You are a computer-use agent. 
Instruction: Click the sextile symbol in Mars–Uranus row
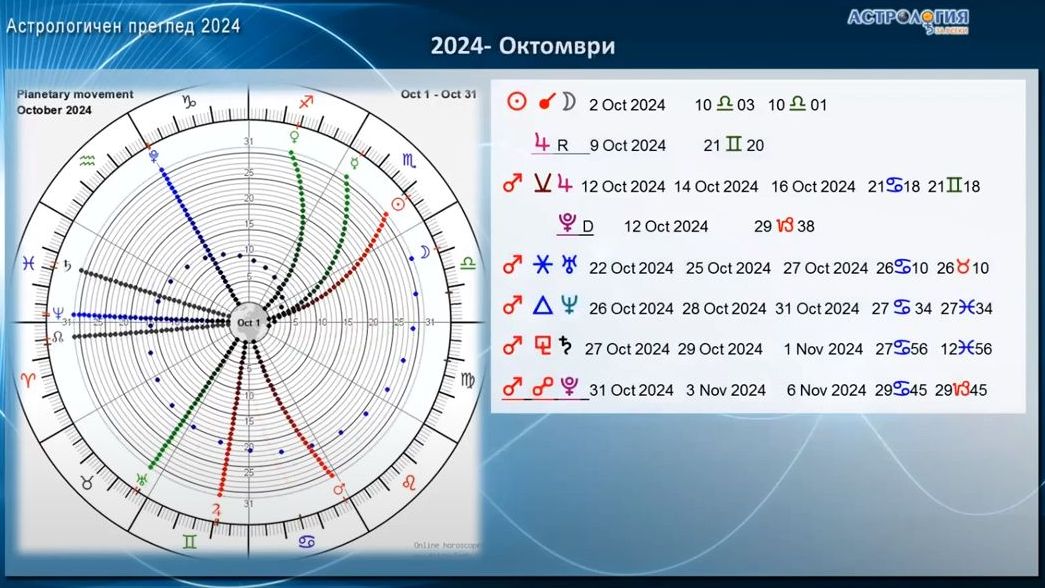coord(542,265)
